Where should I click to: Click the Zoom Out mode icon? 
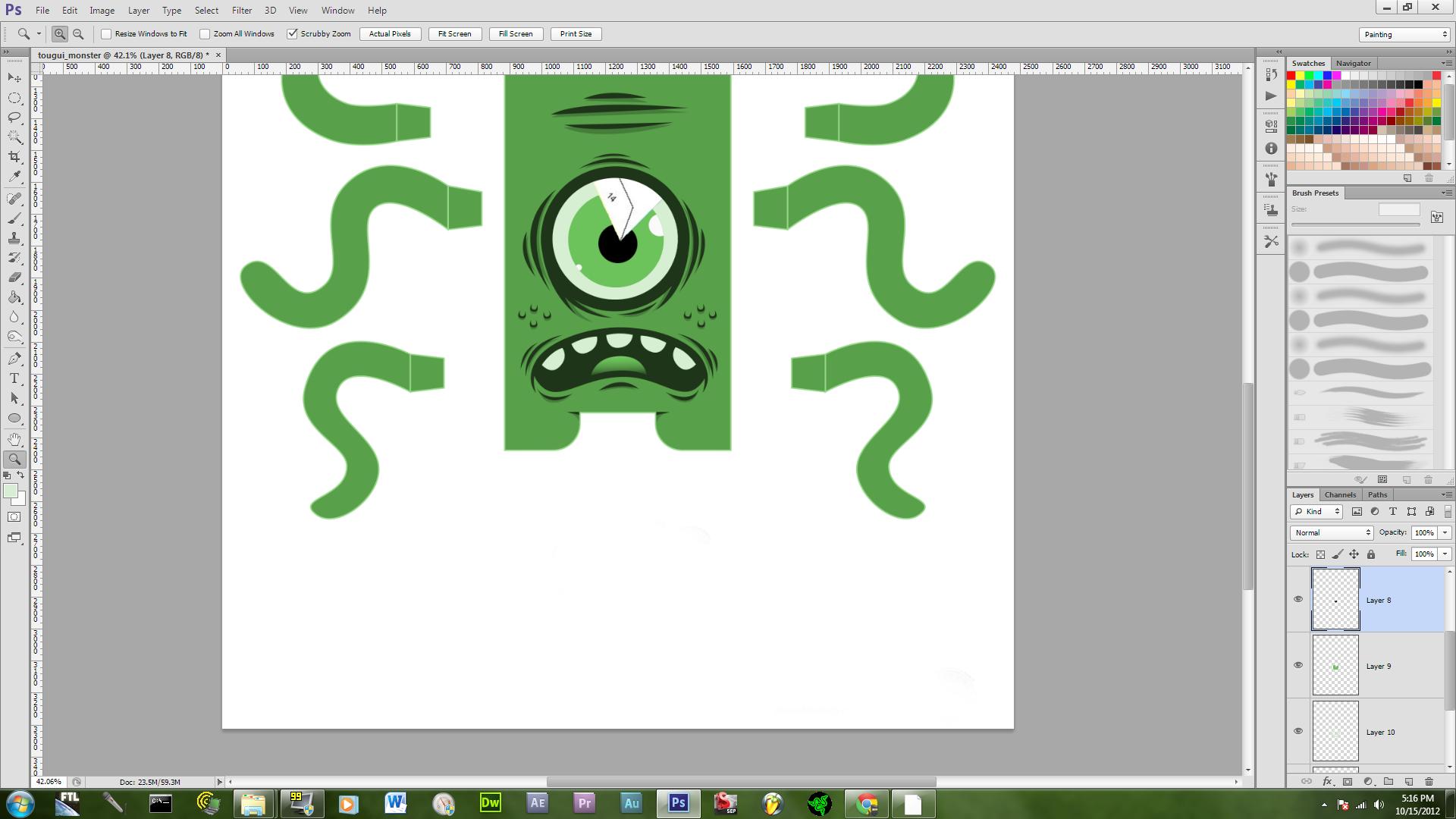point(78,34)
